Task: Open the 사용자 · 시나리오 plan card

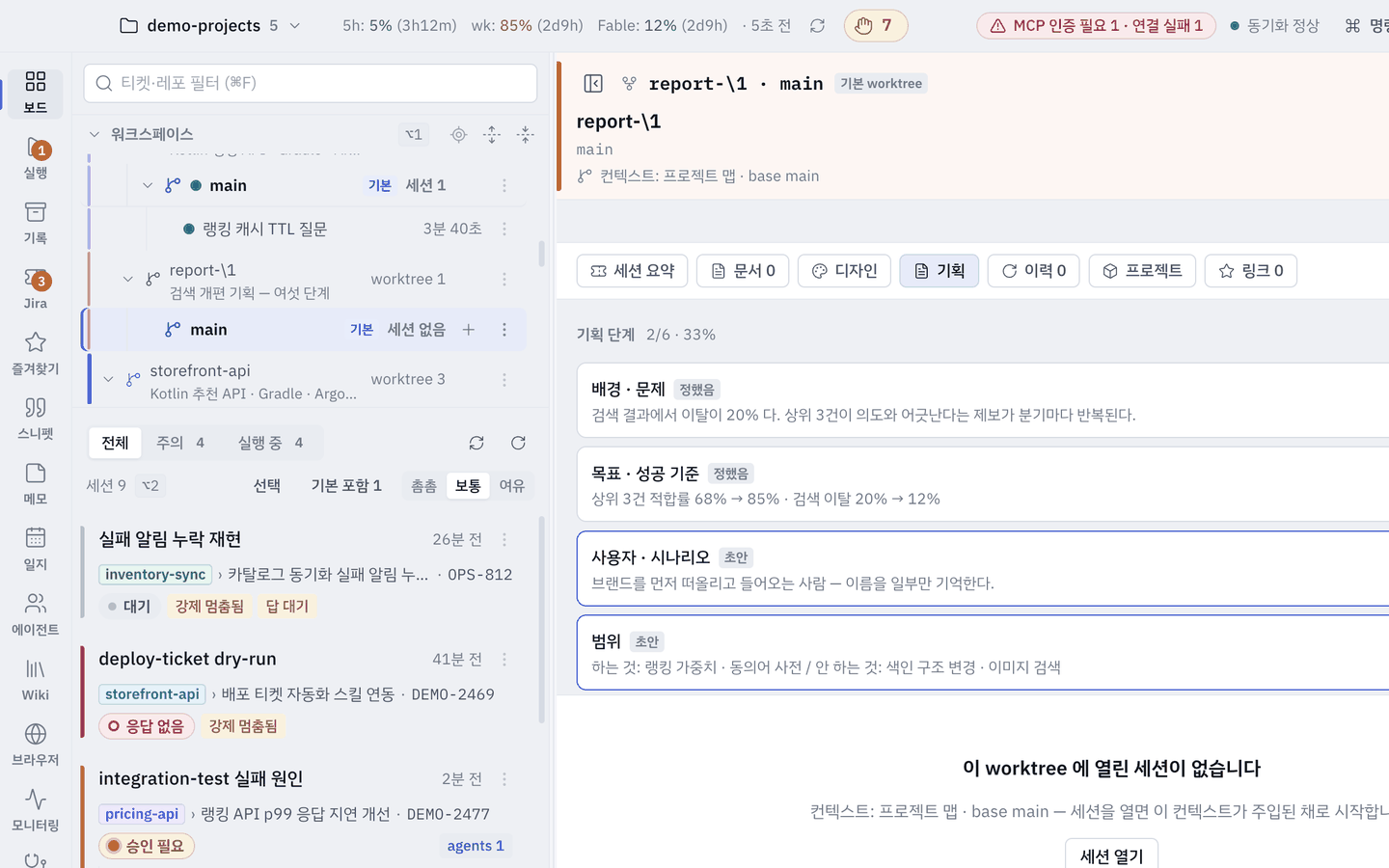Action: (983, 569)
